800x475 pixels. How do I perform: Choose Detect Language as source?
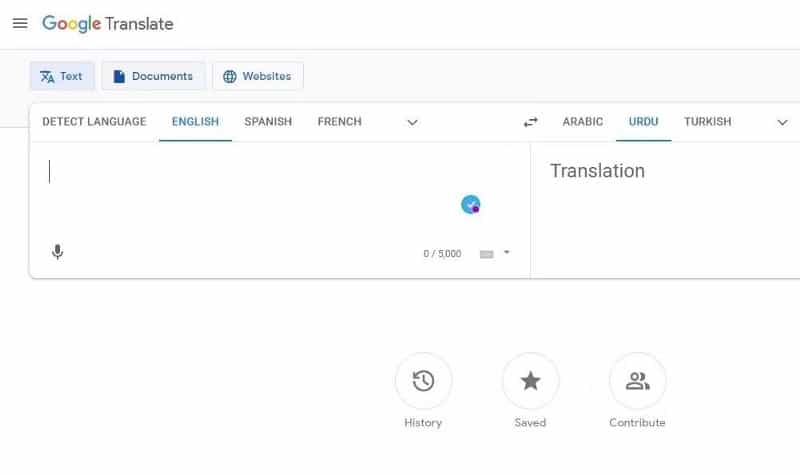pyautogui.click(x=94, y=121)
